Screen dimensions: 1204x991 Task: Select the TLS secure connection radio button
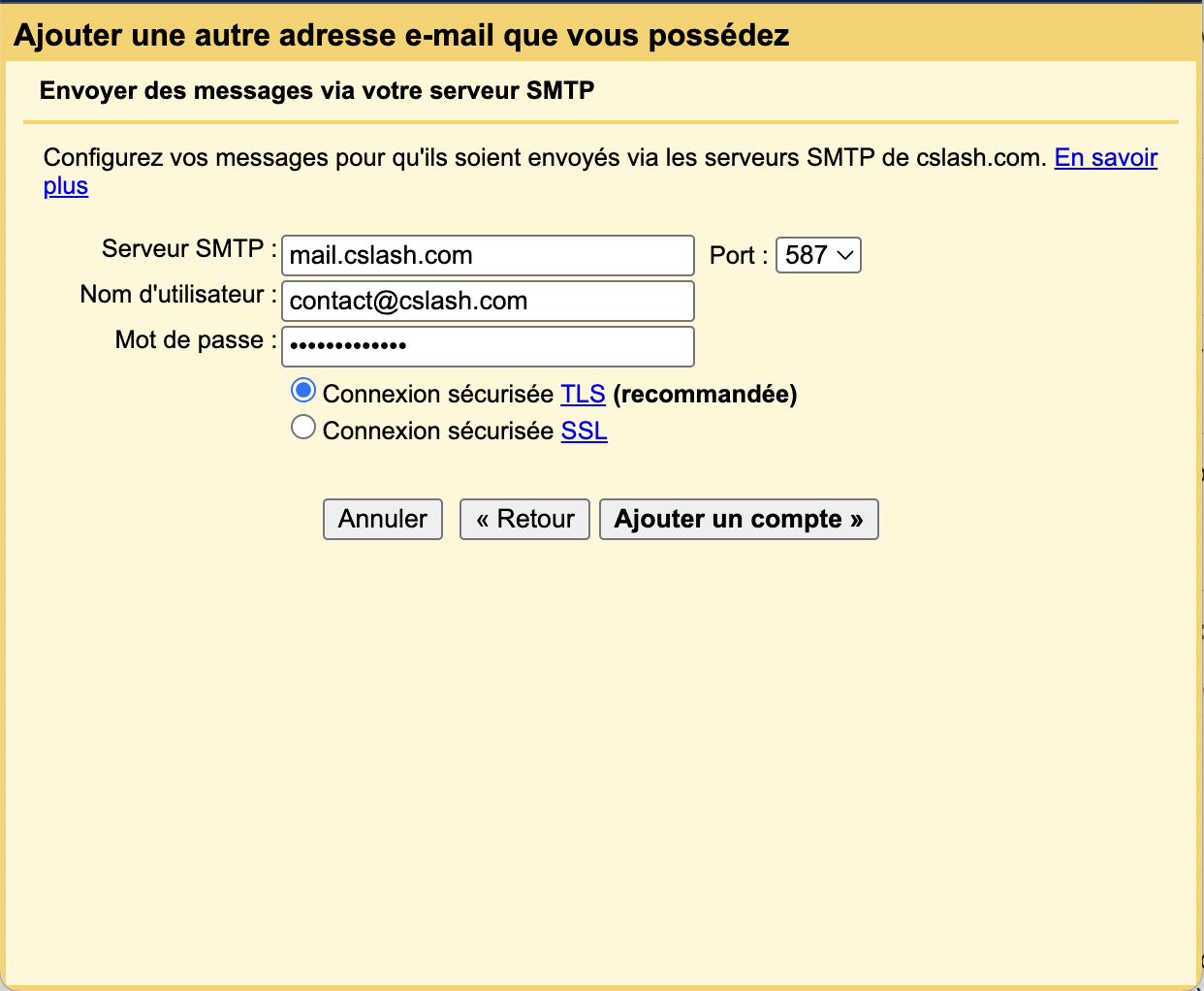pyautogui.click(x=303, y=391)
